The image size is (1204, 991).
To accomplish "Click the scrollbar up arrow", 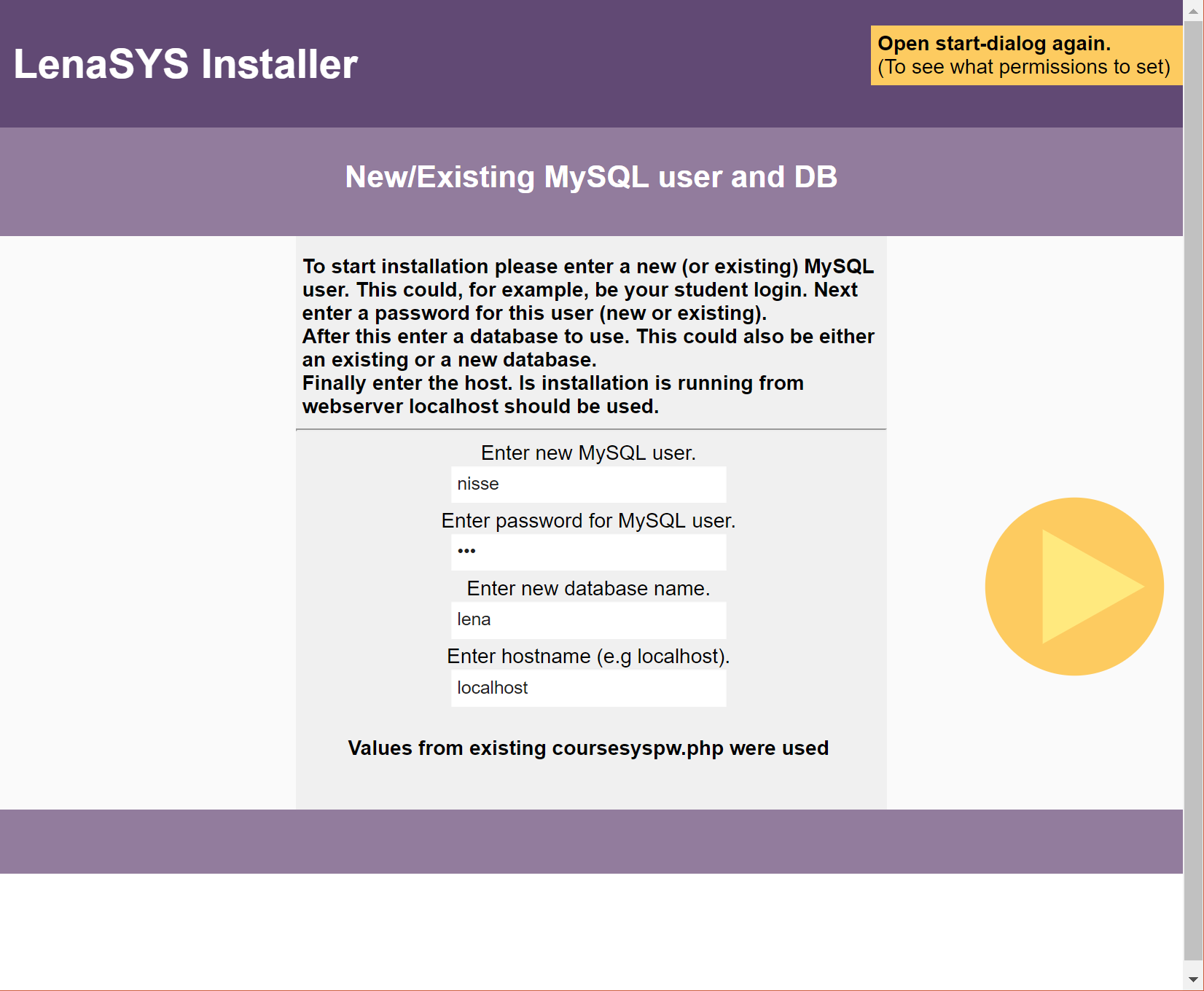I will [1193, 11].
